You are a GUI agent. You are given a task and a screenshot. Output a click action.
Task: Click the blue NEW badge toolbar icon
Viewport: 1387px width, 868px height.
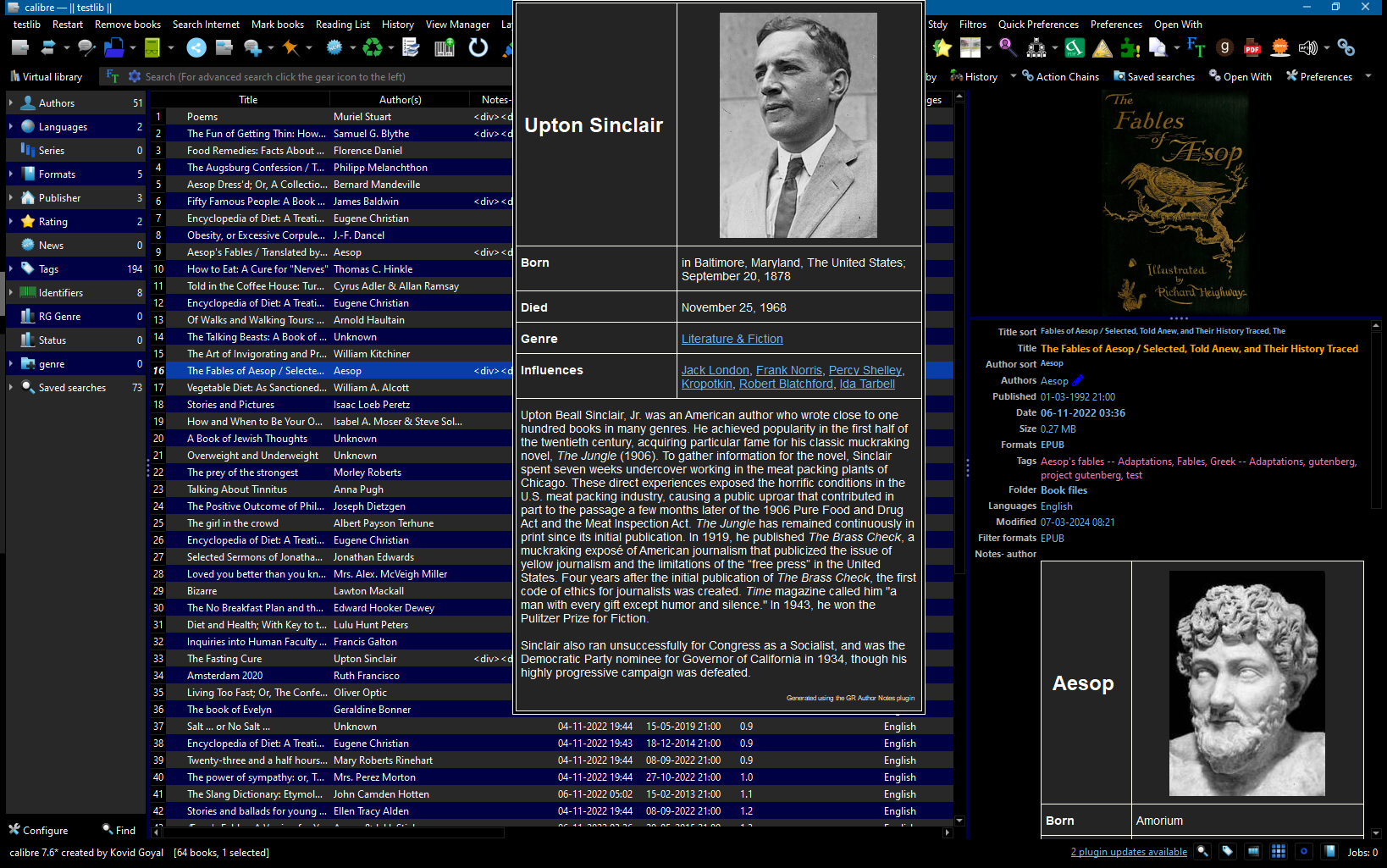tap(334, 48)
